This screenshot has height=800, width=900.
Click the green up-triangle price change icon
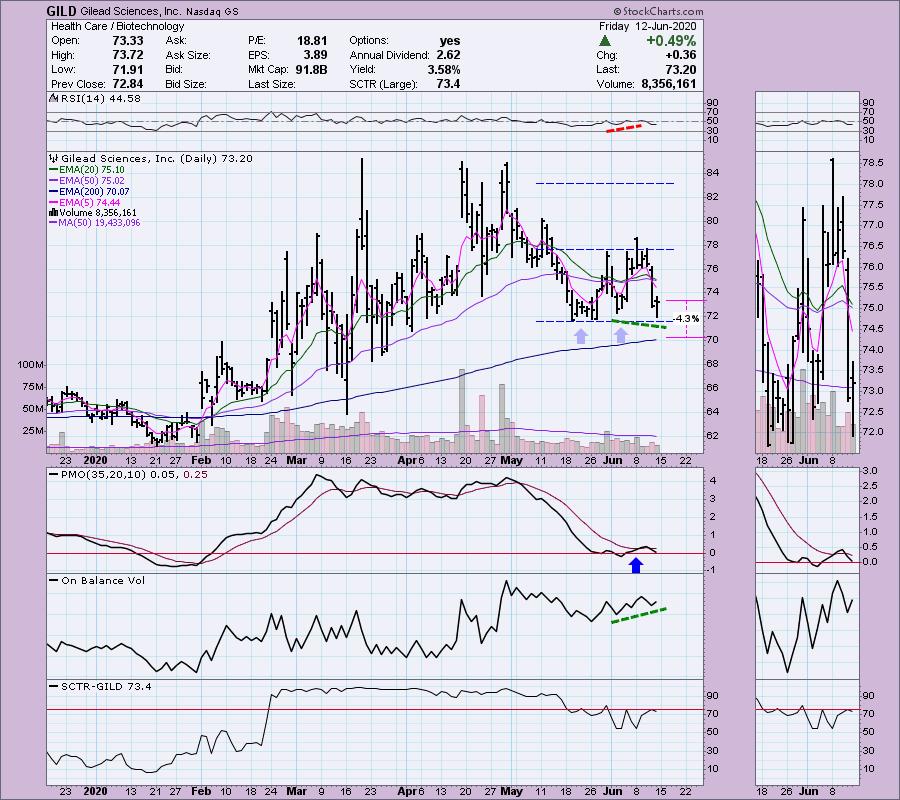pyautogui.click(x=604, y=40)
